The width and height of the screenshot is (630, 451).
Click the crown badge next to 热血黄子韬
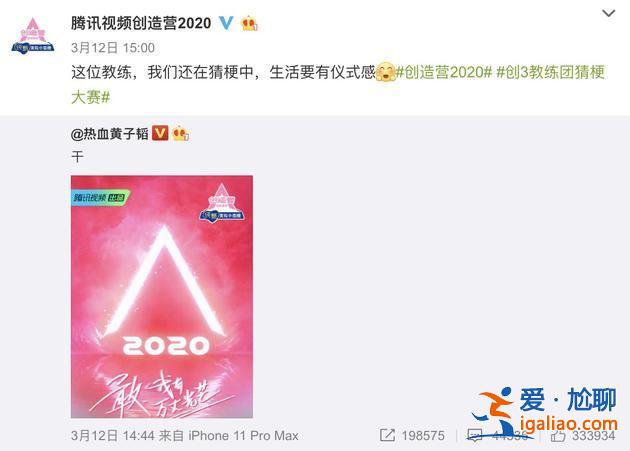(x=180, y=133)
